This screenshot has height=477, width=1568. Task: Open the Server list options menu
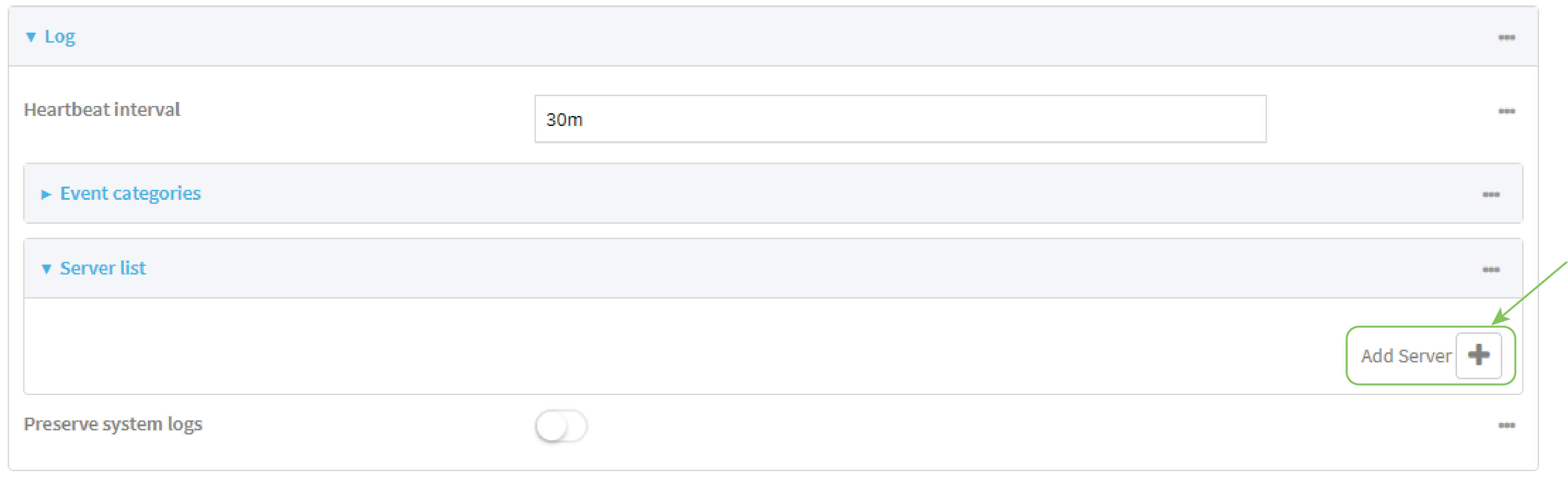(1490, 270)
